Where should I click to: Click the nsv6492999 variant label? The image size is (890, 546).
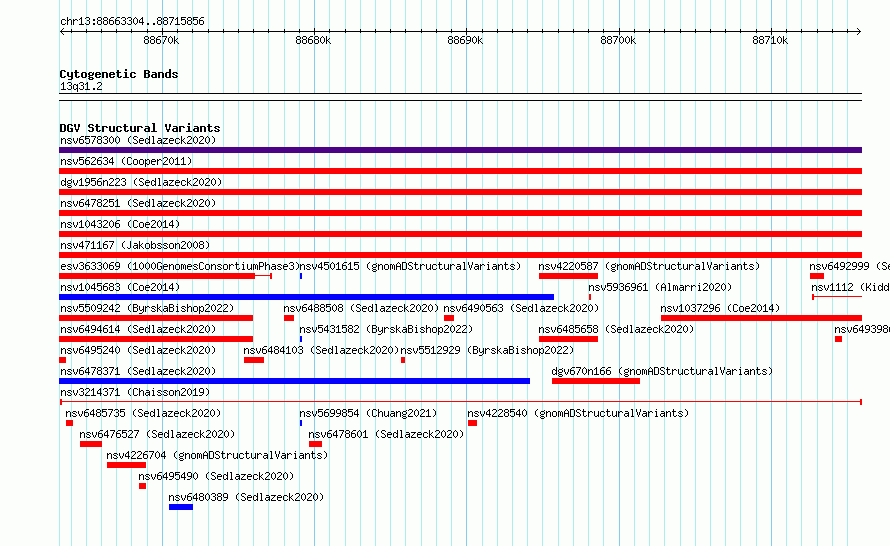(849, 266)
